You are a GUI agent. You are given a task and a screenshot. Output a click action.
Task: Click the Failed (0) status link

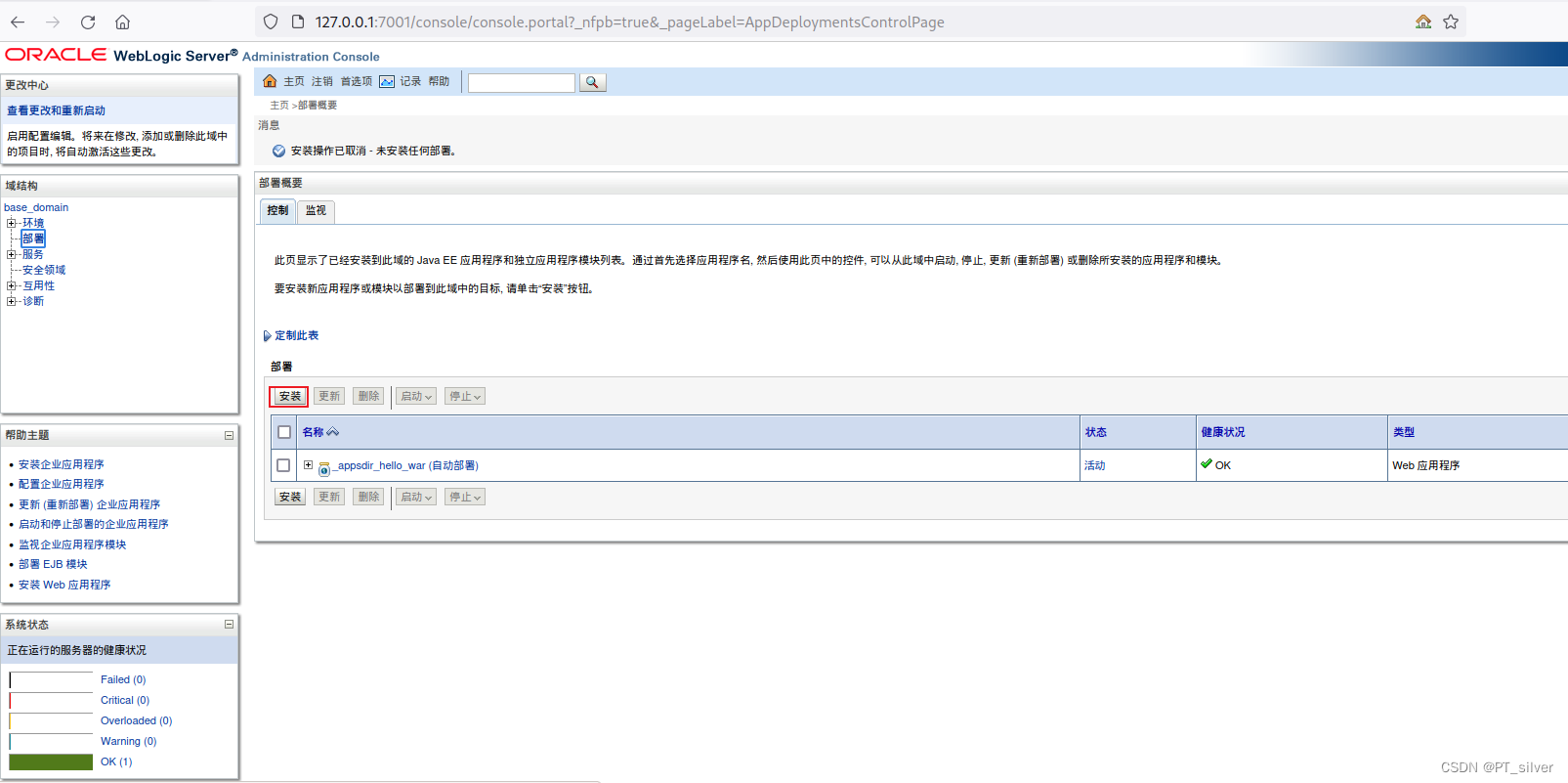coord(123,679)
